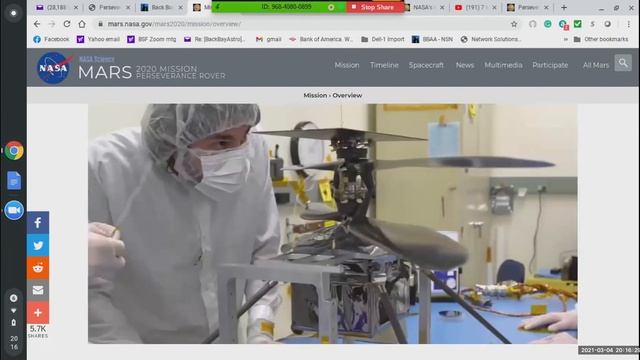This screenshot has height=360, width=640.
Task: Open the extension with the red badge
Action: [x=563, y=24]
